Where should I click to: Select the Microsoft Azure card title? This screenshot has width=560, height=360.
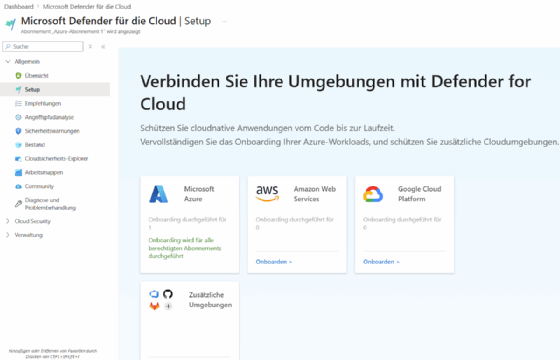[199, 194]
